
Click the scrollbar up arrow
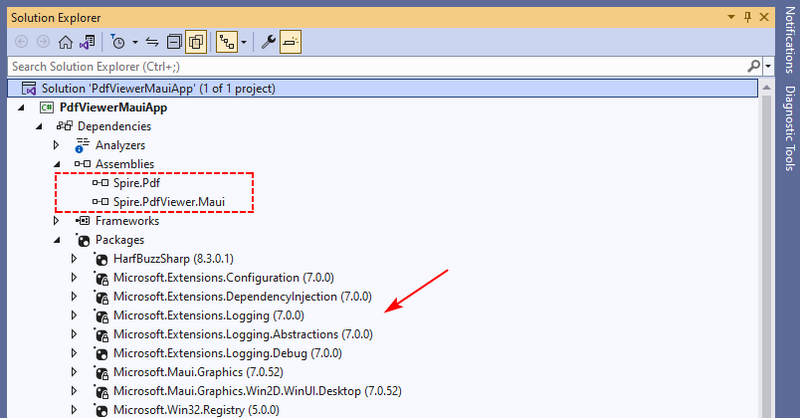coord(766,88)
